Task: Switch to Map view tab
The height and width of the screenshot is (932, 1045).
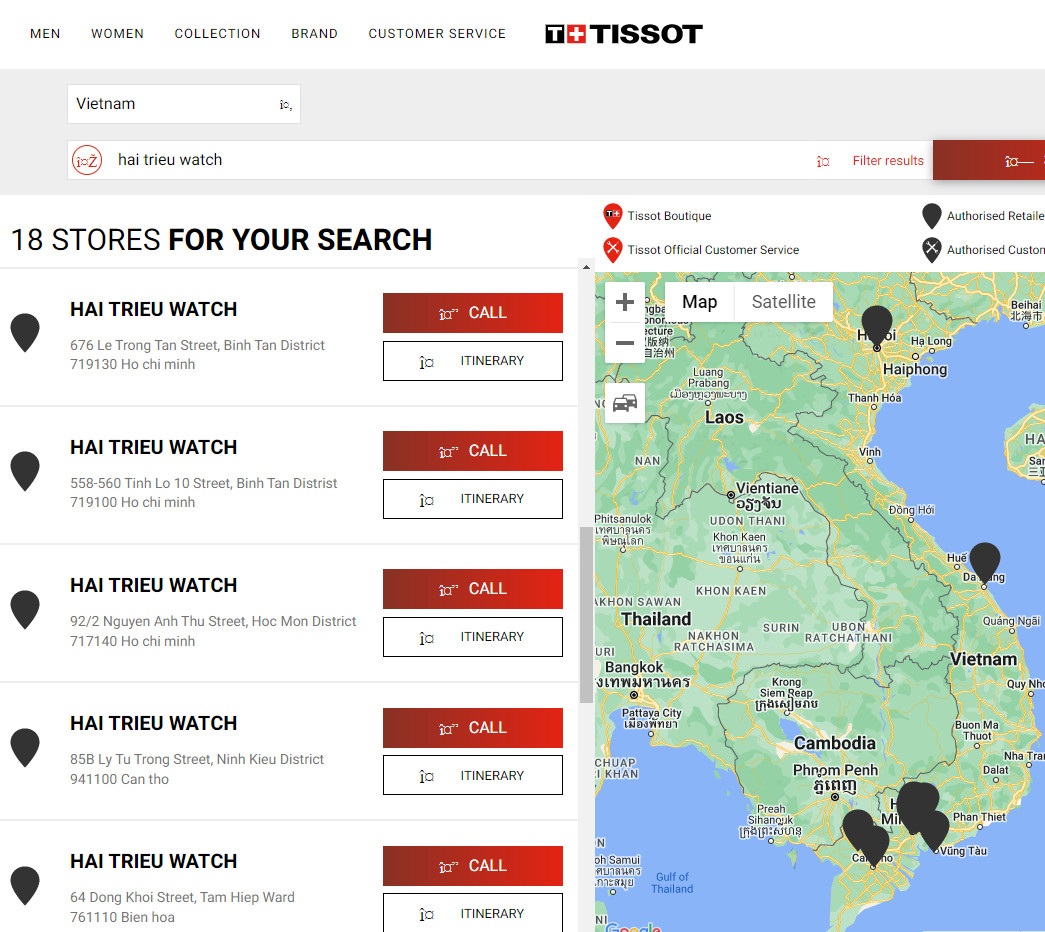Action: point(699,302)
